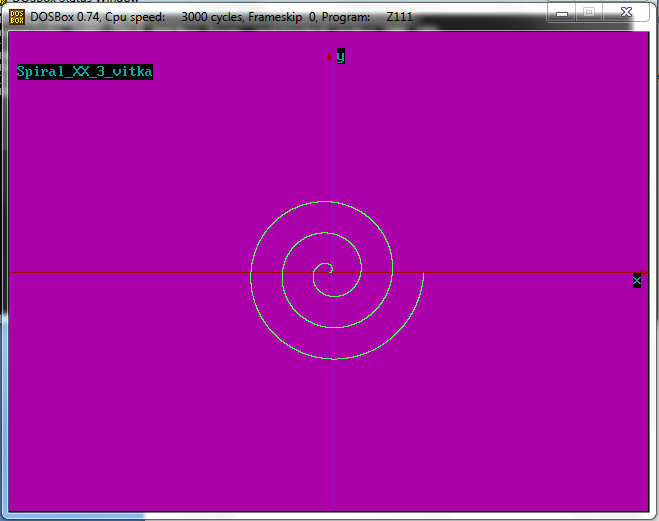The image size is (659, 521).
Task: Click the bottom point of the outer spiral turn
Action: pos(334,359)
